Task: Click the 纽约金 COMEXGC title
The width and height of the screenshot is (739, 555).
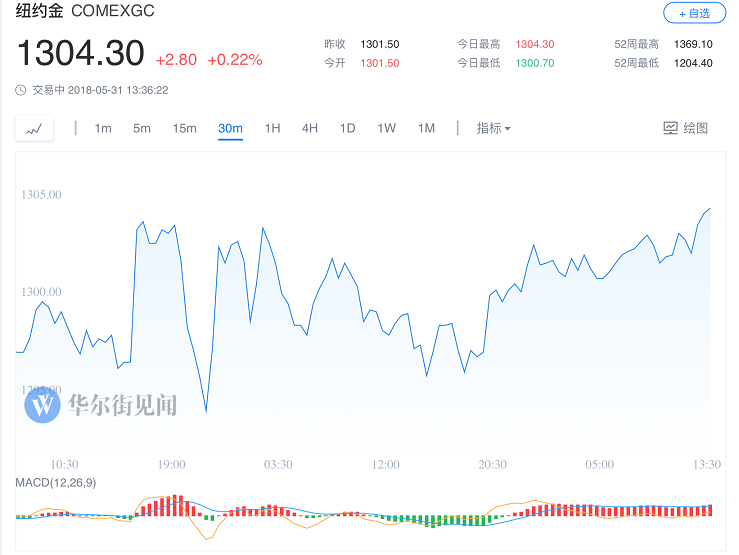Action: [85, 10]
